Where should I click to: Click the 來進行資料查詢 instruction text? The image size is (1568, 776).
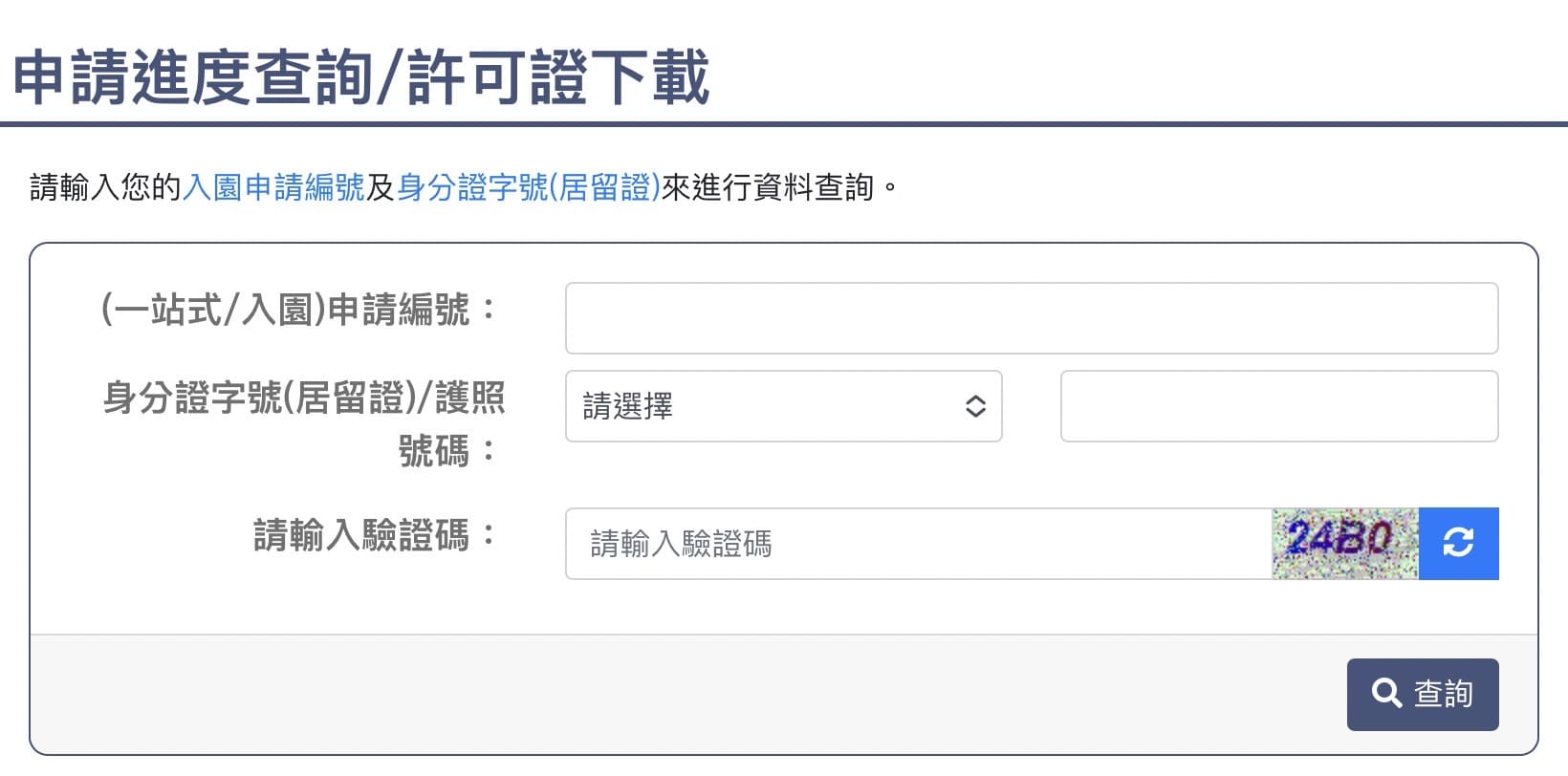coord(767,187)
